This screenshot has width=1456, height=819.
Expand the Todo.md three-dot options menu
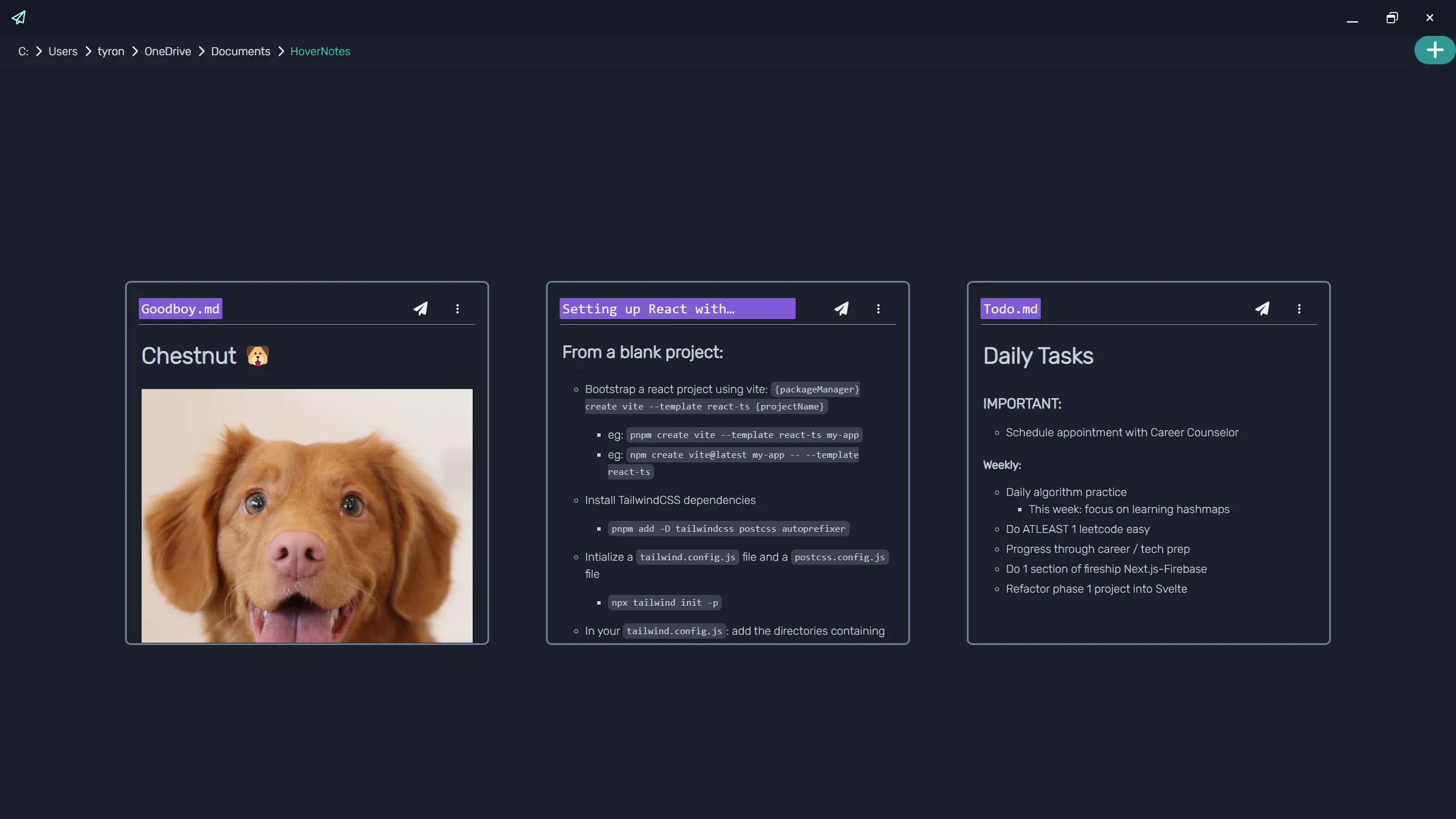(1299, 309)
